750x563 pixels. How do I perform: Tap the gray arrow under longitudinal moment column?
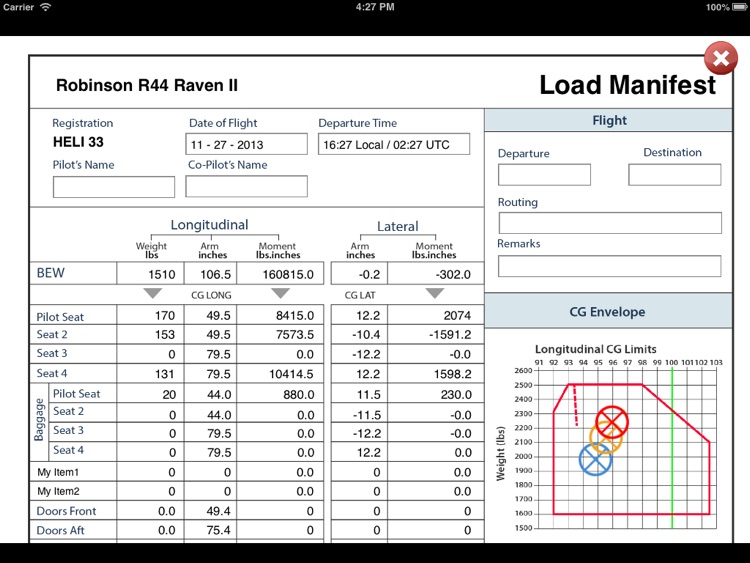[280, 293]
